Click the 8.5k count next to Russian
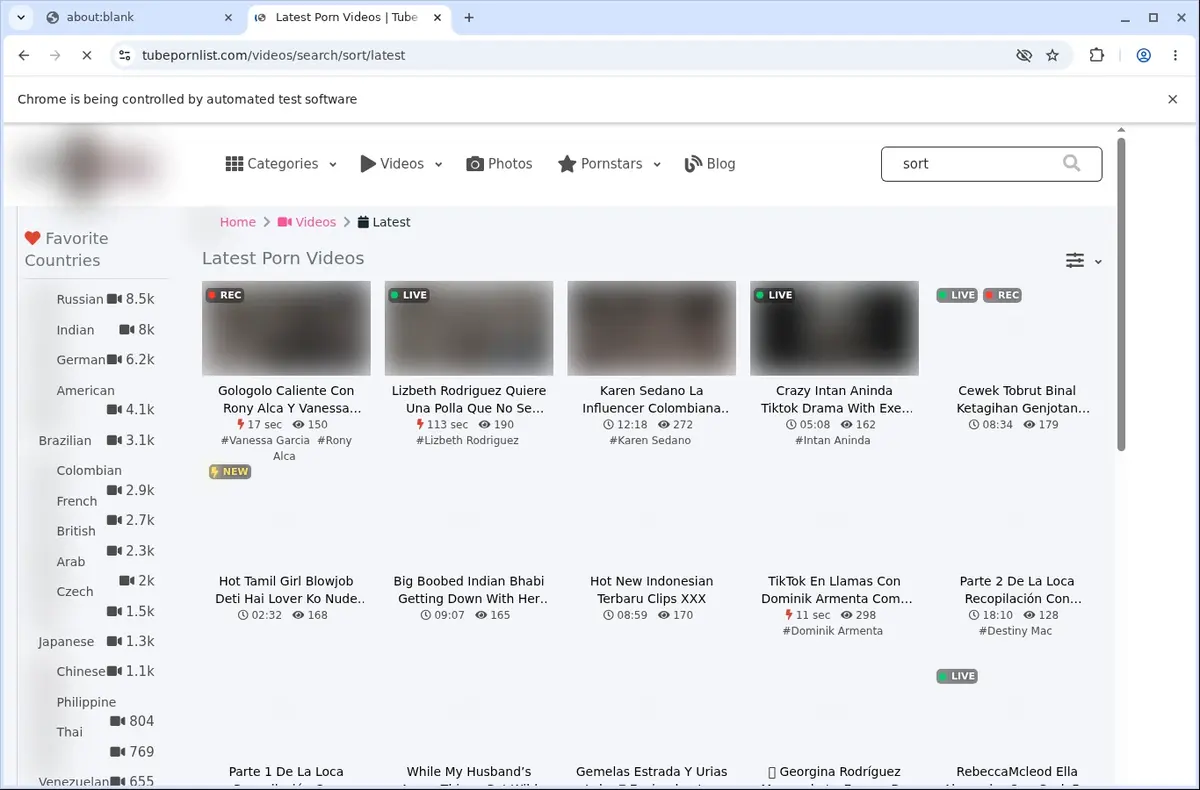This screenshot has width=1200, height=790. [140, 299]
